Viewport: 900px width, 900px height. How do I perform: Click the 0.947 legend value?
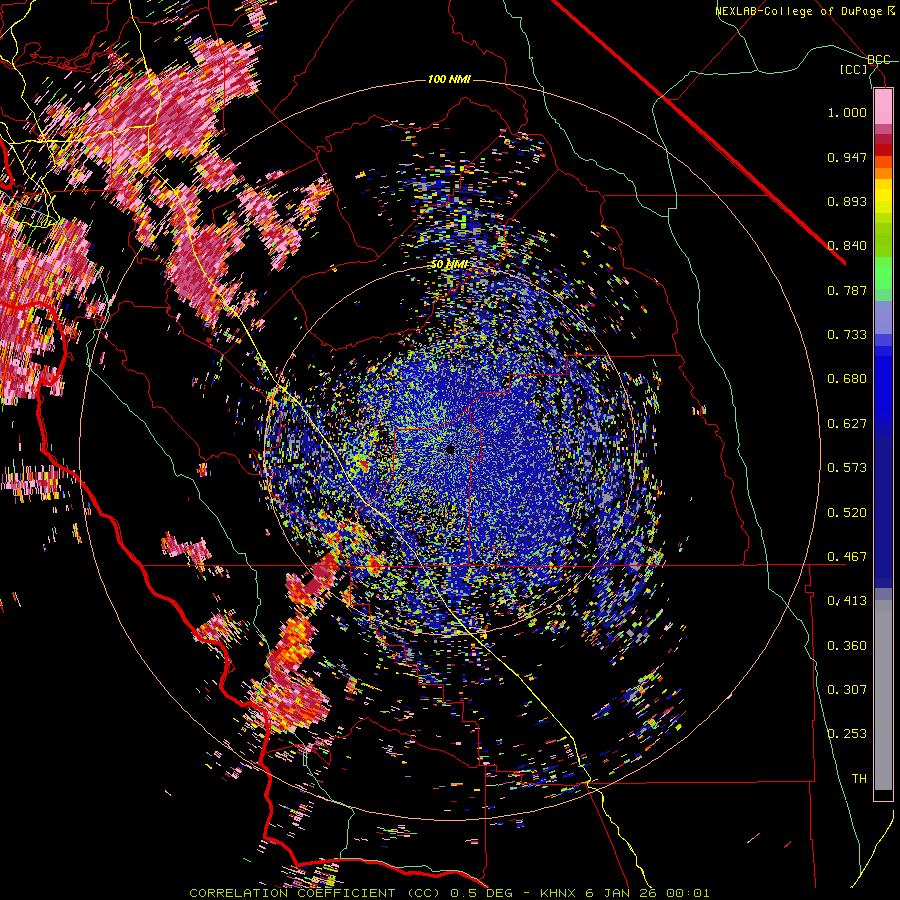(847, 157)
